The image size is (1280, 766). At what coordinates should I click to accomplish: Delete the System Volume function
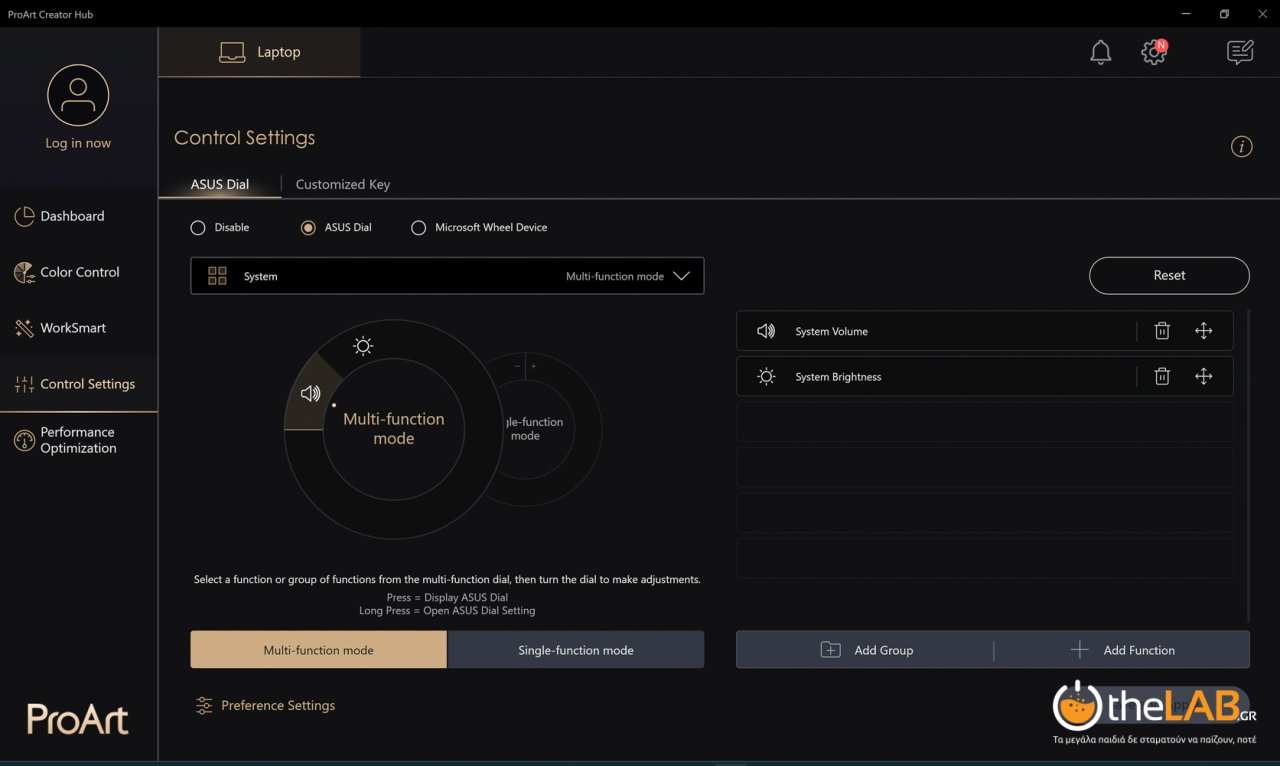pos(1162,330)
